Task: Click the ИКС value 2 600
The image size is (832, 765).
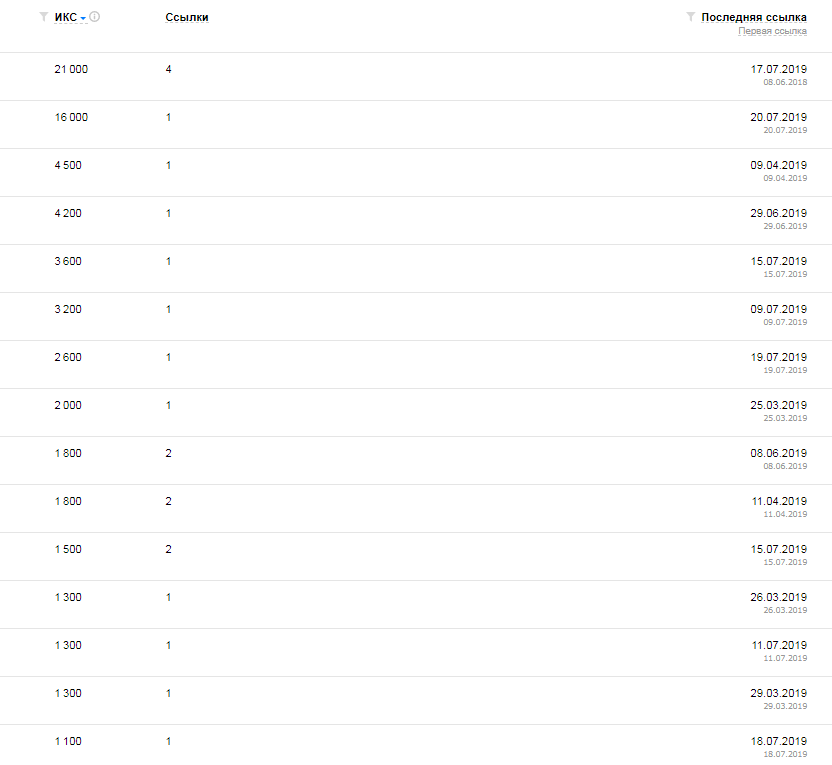Action: (68, 357)
